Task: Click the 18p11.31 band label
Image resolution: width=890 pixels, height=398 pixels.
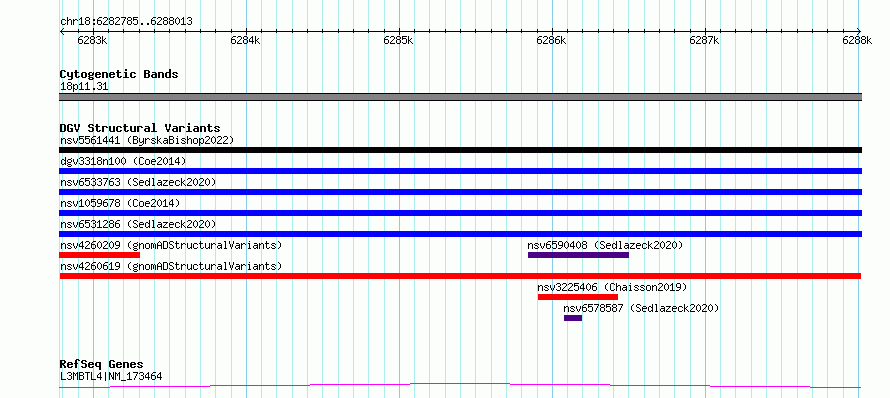Action: [84, 87]
